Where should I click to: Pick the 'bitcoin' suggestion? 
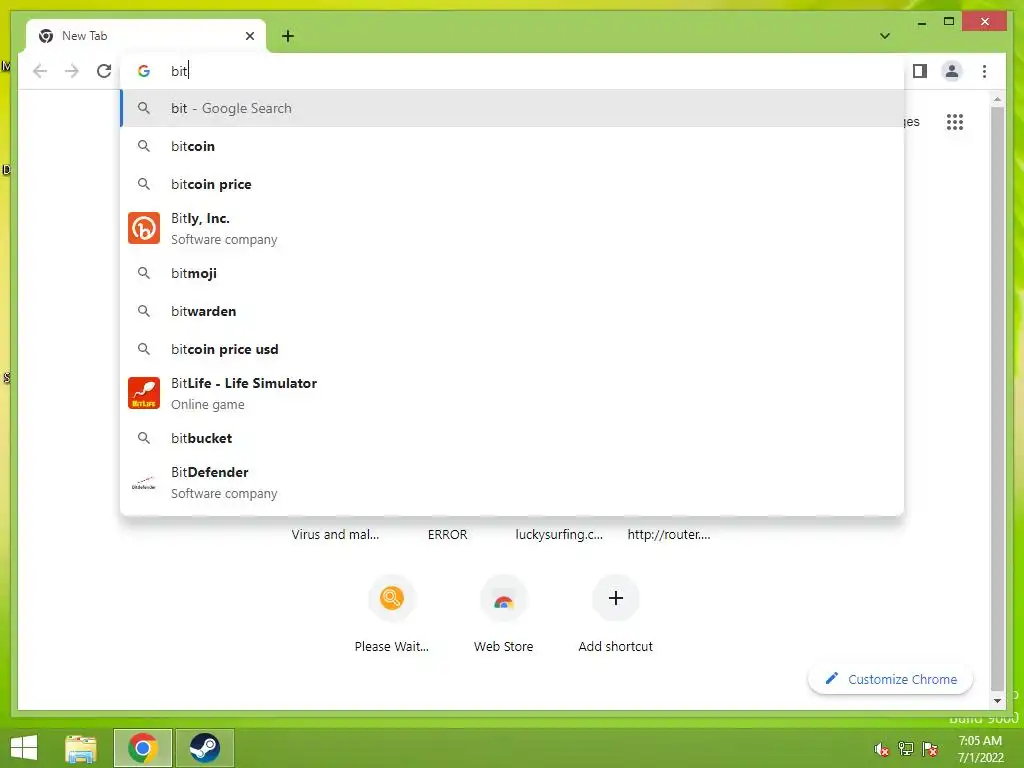pos(512,146)
